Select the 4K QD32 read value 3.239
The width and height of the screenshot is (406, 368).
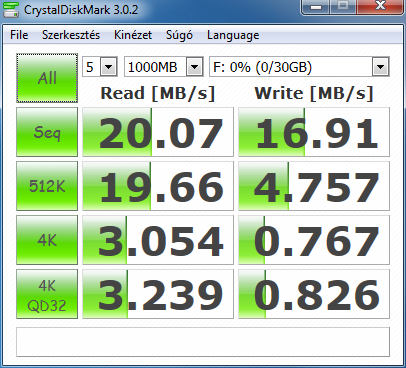pos(158,294)
